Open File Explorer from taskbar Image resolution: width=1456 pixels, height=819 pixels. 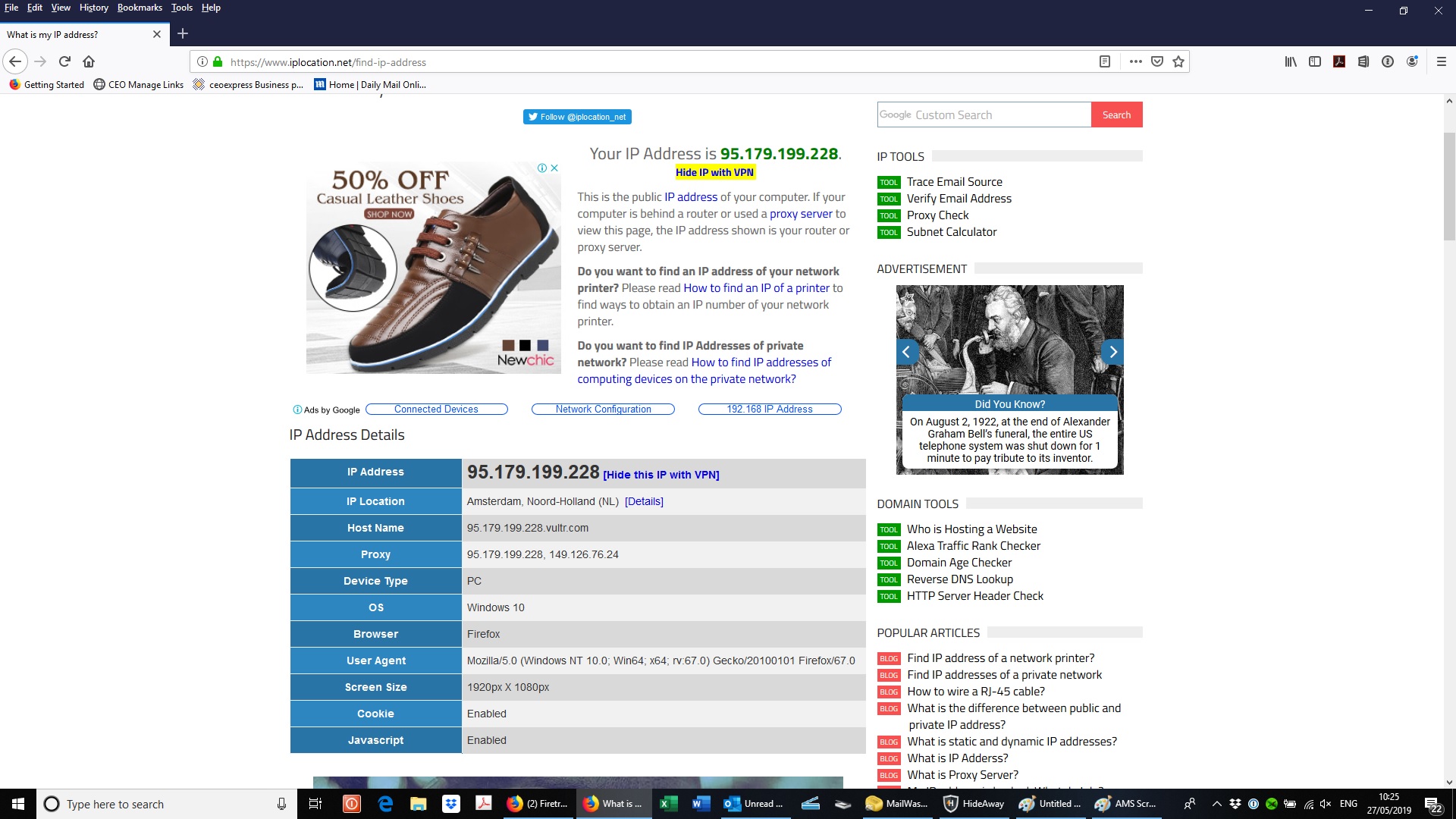point(419,804)
